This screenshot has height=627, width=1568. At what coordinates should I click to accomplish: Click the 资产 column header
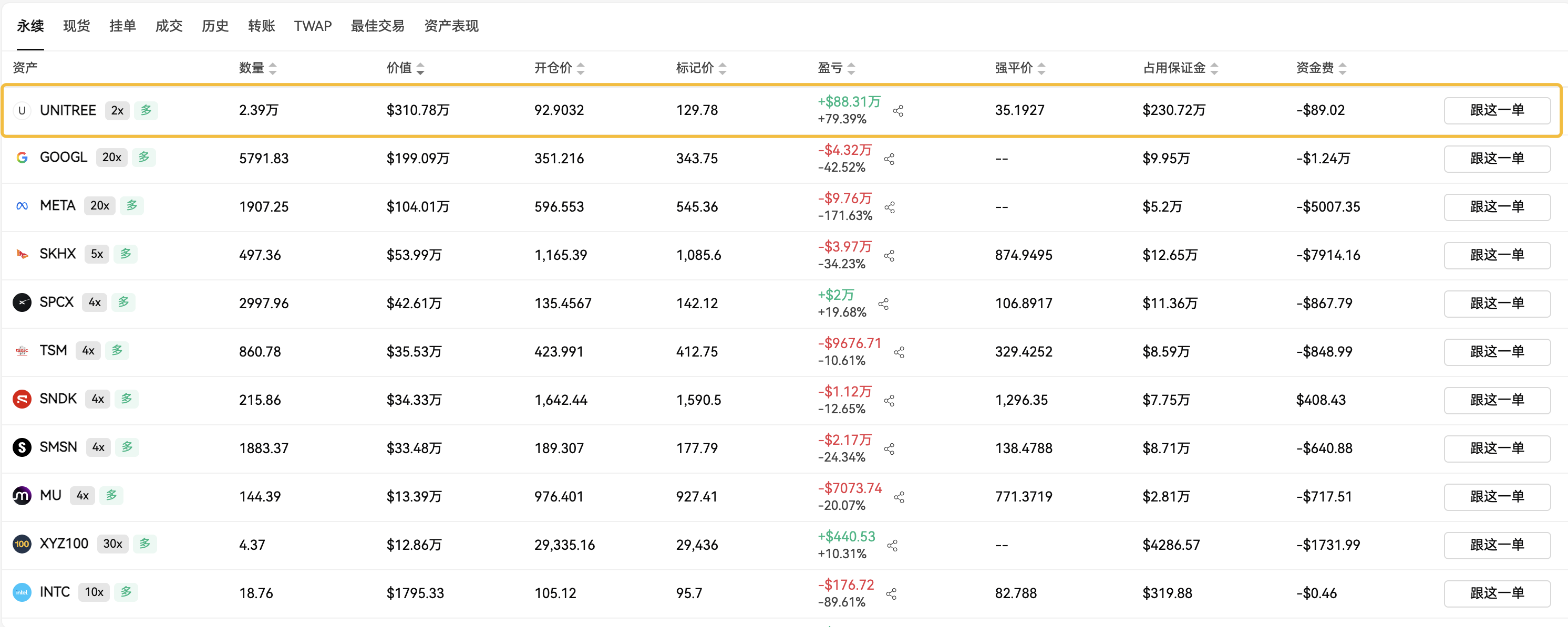pos(25,68)
